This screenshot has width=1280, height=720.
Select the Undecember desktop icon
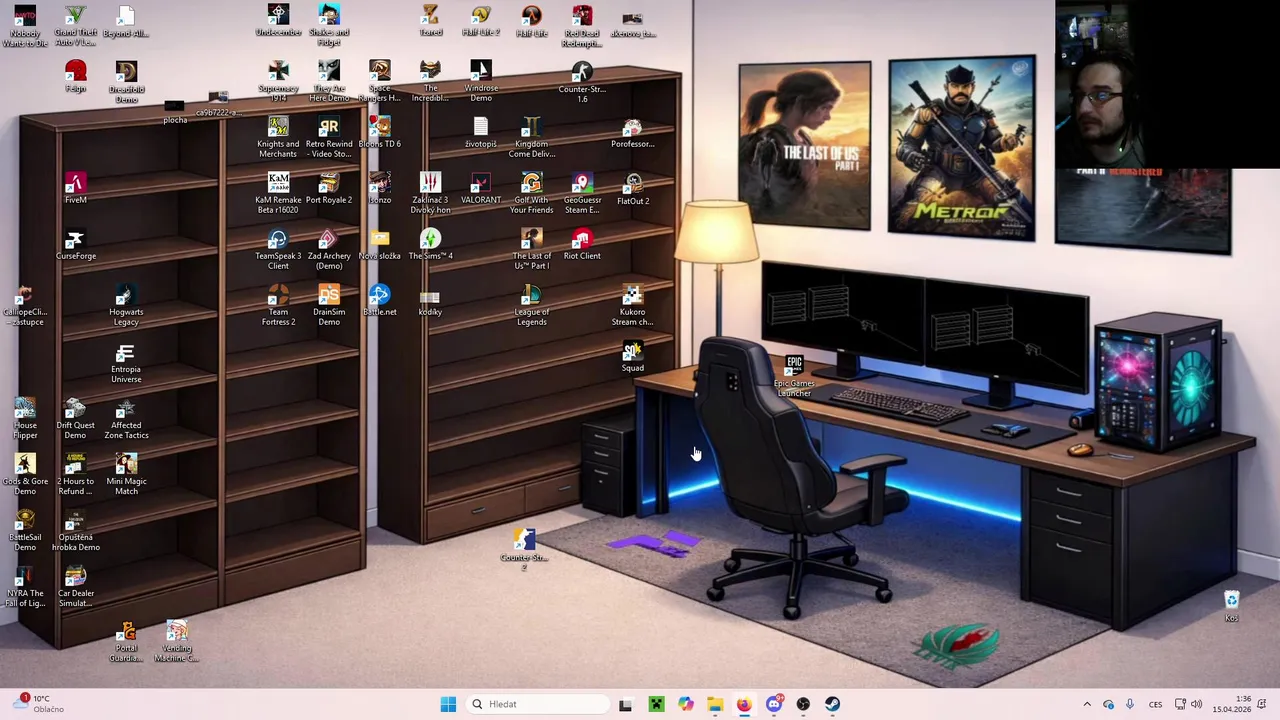pyautogui.click(x=278, y=21)
